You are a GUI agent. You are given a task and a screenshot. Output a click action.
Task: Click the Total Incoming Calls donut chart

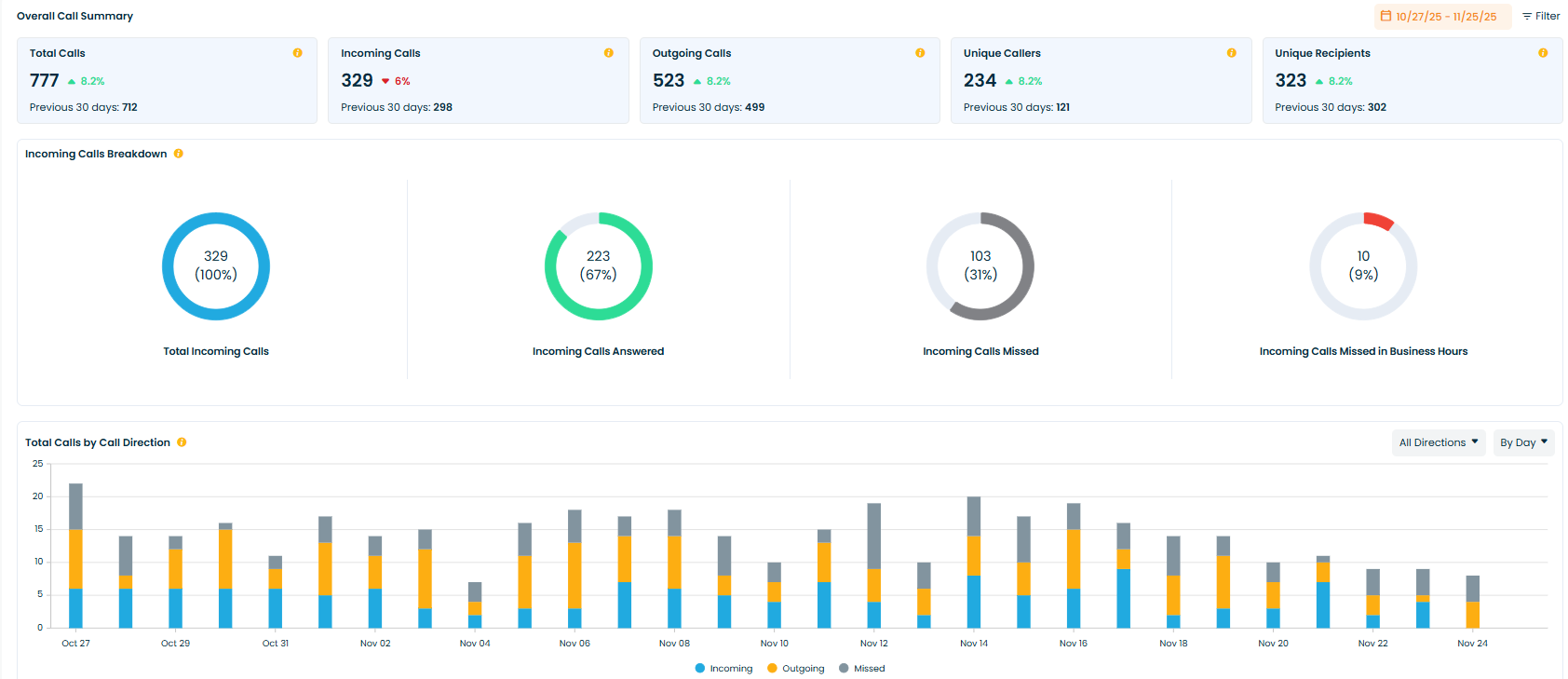coord(216,266)
